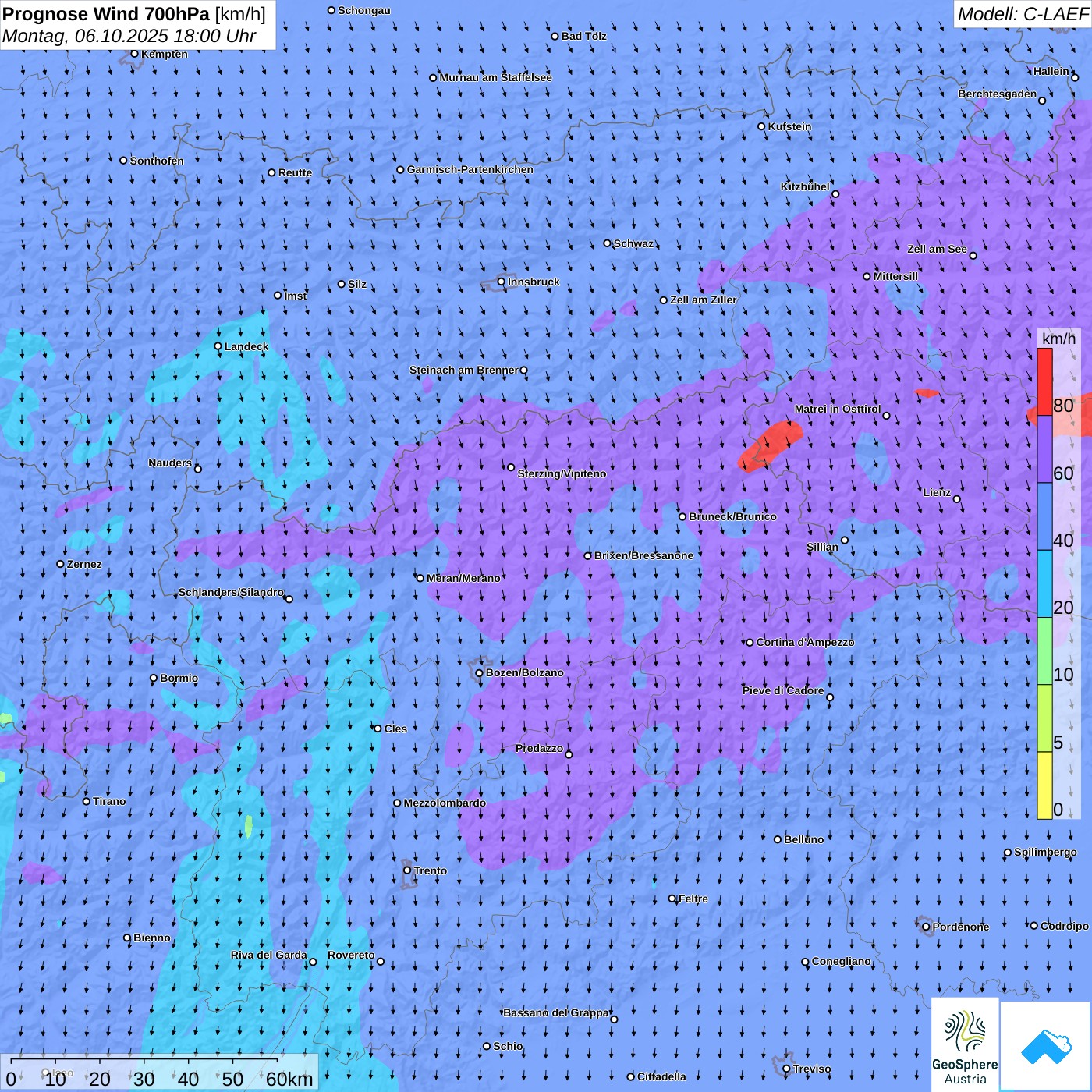Click the Pordenone label
Image resolution: width=1092 pixels, height=1092 pixels.
961,927
